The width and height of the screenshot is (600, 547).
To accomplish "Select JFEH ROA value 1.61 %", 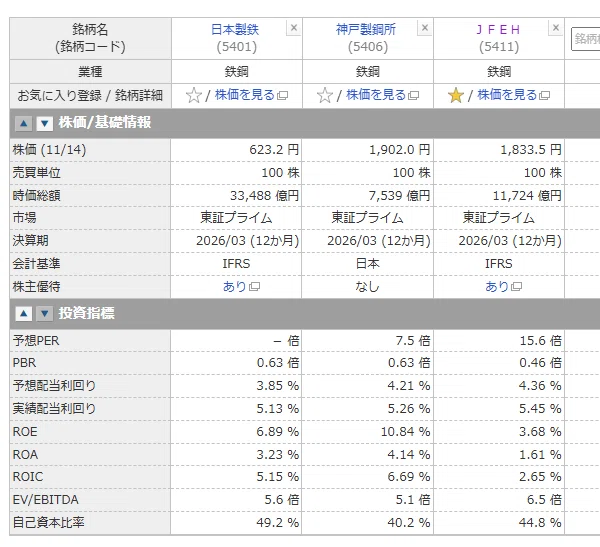I will click(540, 454).
